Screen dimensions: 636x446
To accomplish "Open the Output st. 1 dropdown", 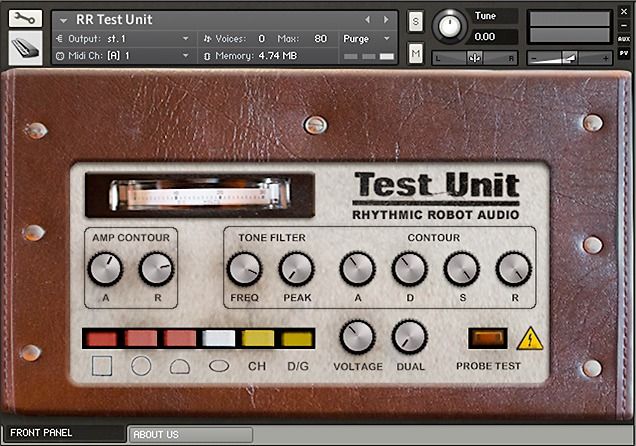I will click(185, 39).
